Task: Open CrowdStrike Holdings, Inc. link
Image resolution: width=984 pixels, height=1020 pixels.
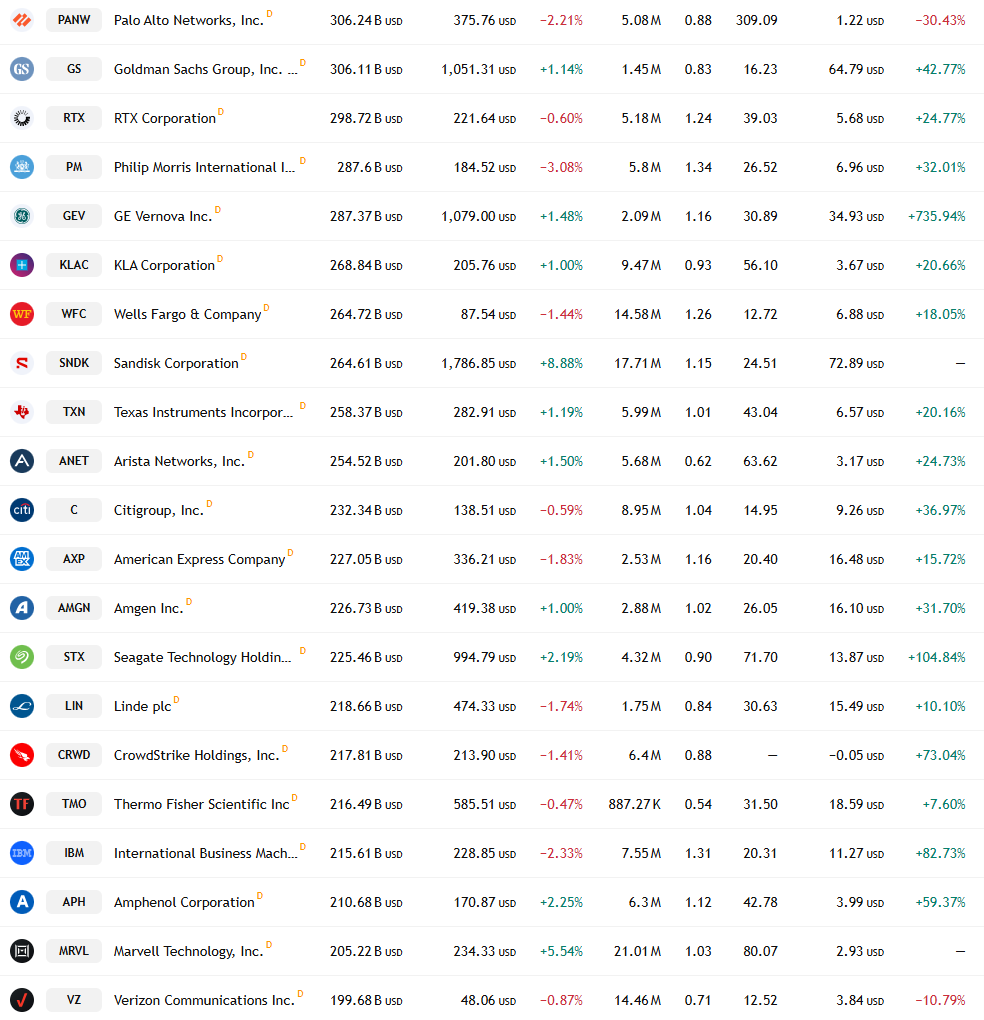Action: click(196, 755)
